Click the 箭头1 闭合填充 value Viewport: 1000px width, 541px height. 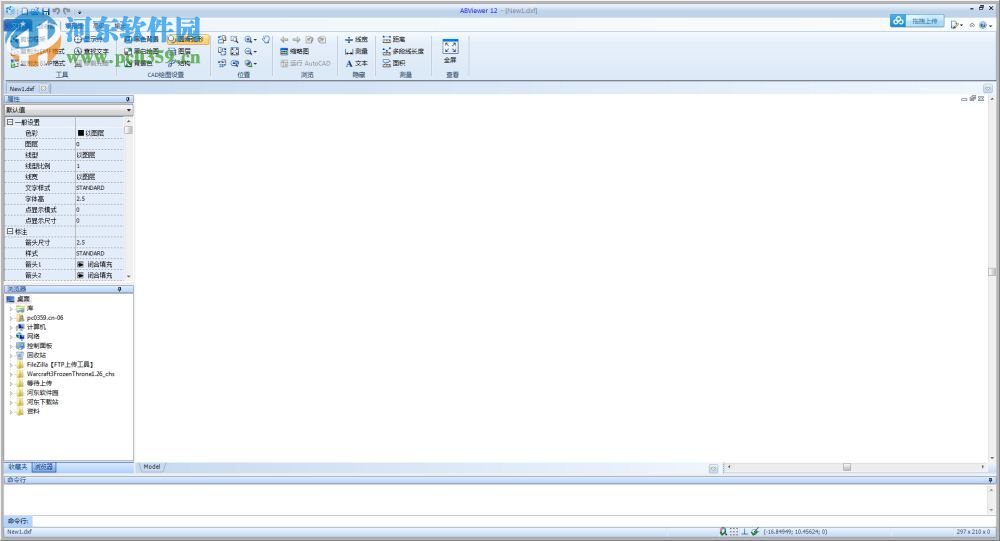click(x=99, y=264)
